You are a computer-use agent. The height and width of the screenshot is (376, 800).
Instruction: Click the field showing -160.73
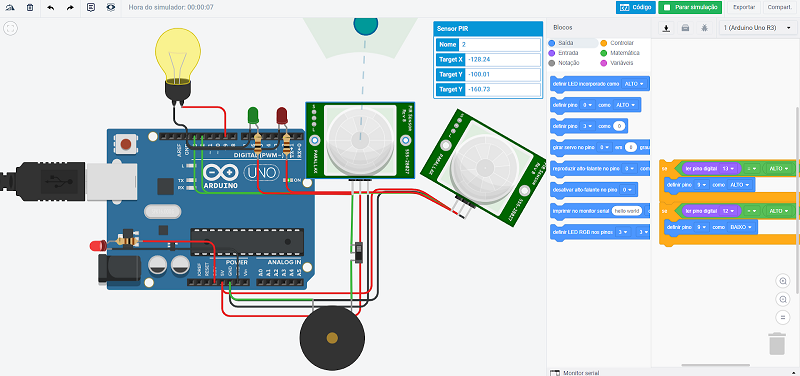tap(503, 90)
